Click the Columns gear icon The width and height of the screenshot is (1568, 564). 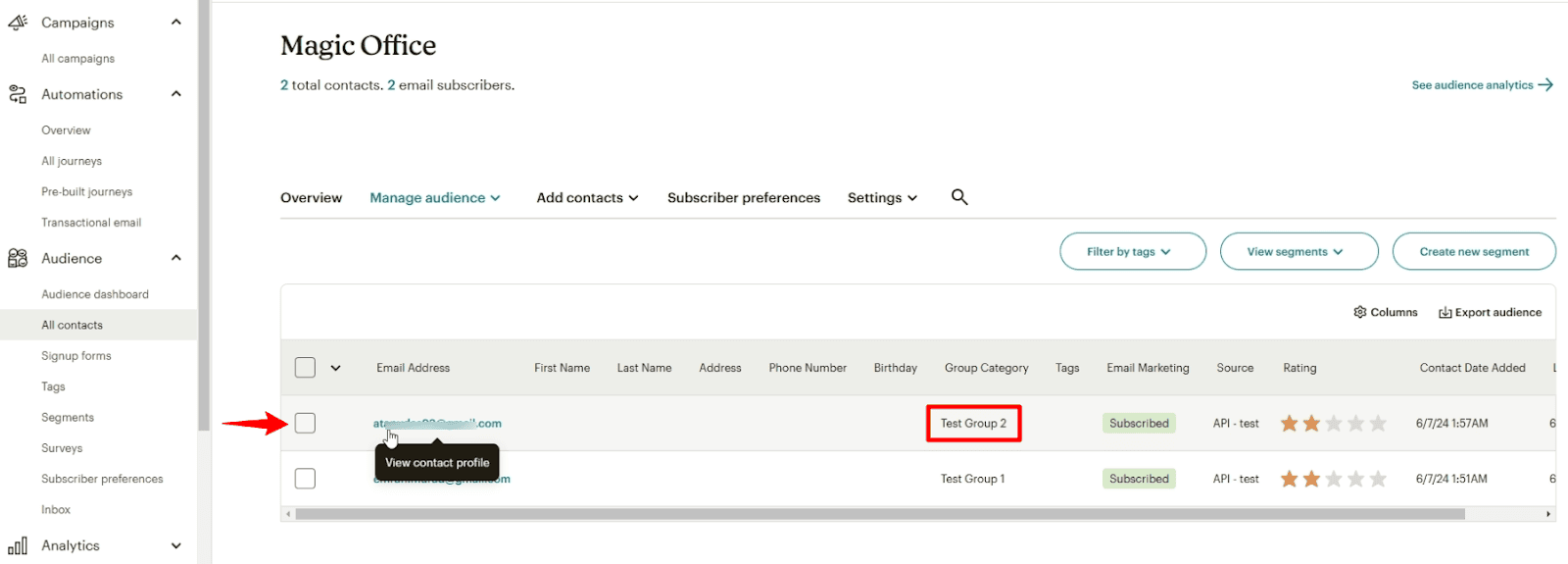pyautogui.click(x=1360, y=312)
